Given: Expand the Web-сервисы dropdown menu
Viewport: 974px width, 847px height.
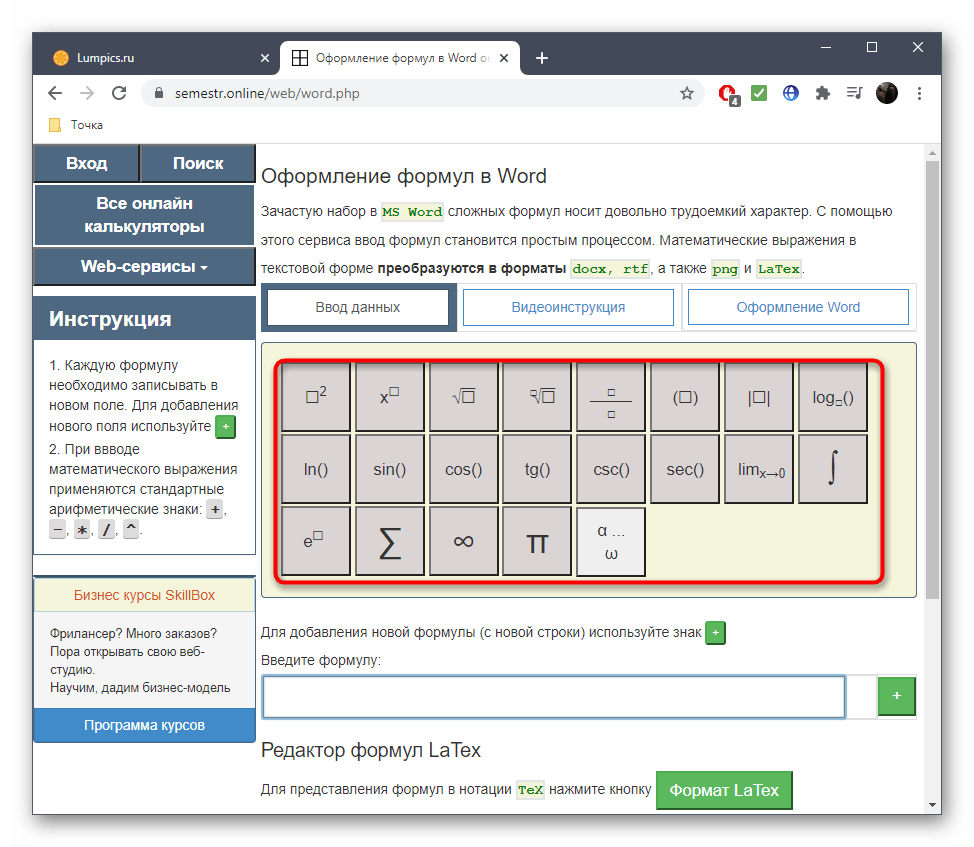Looking at the screenshot, I should 144,267.
